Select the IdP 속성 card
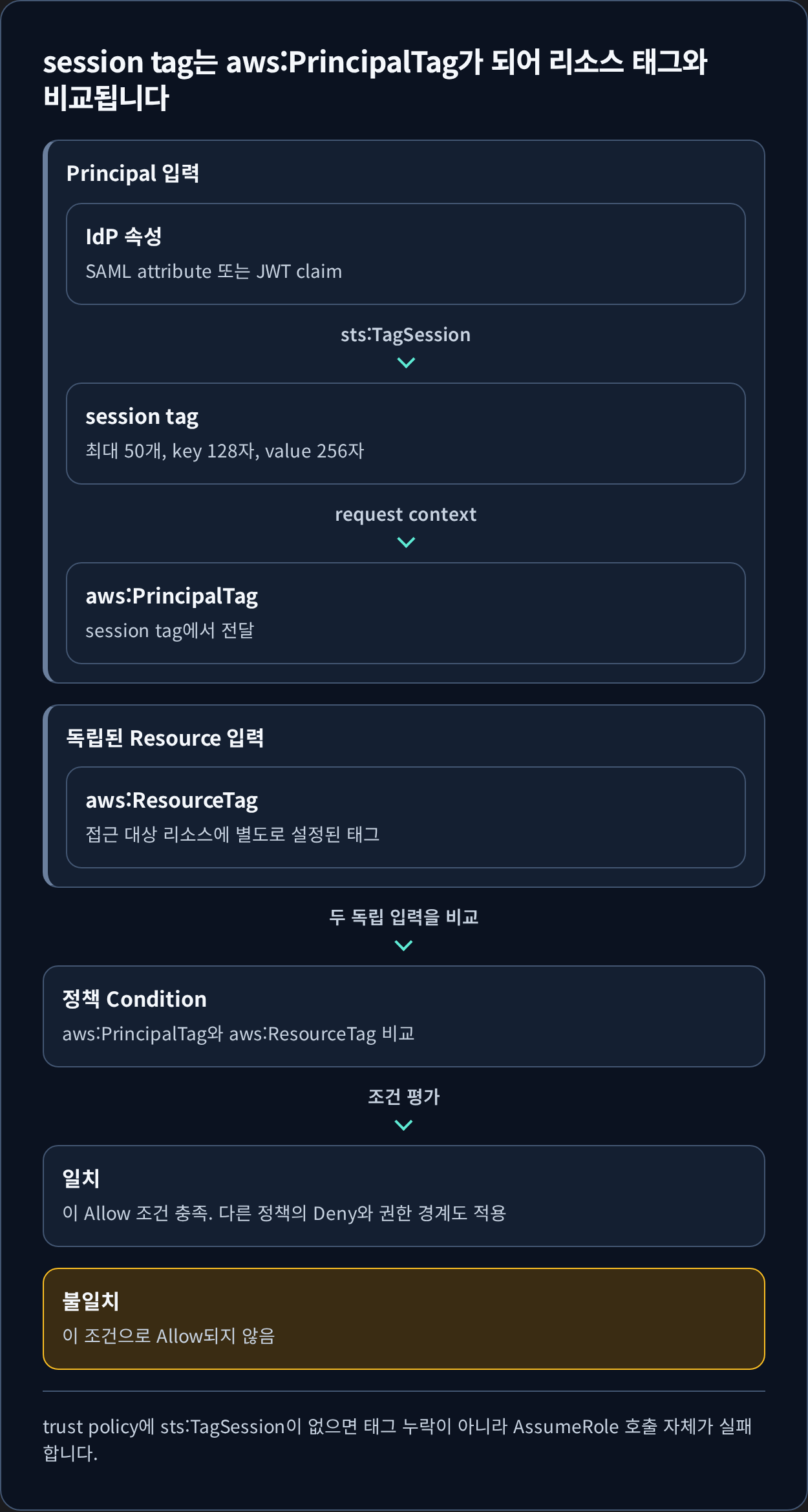The height and width of the screenshot is (1512, 808). [406, 254]
